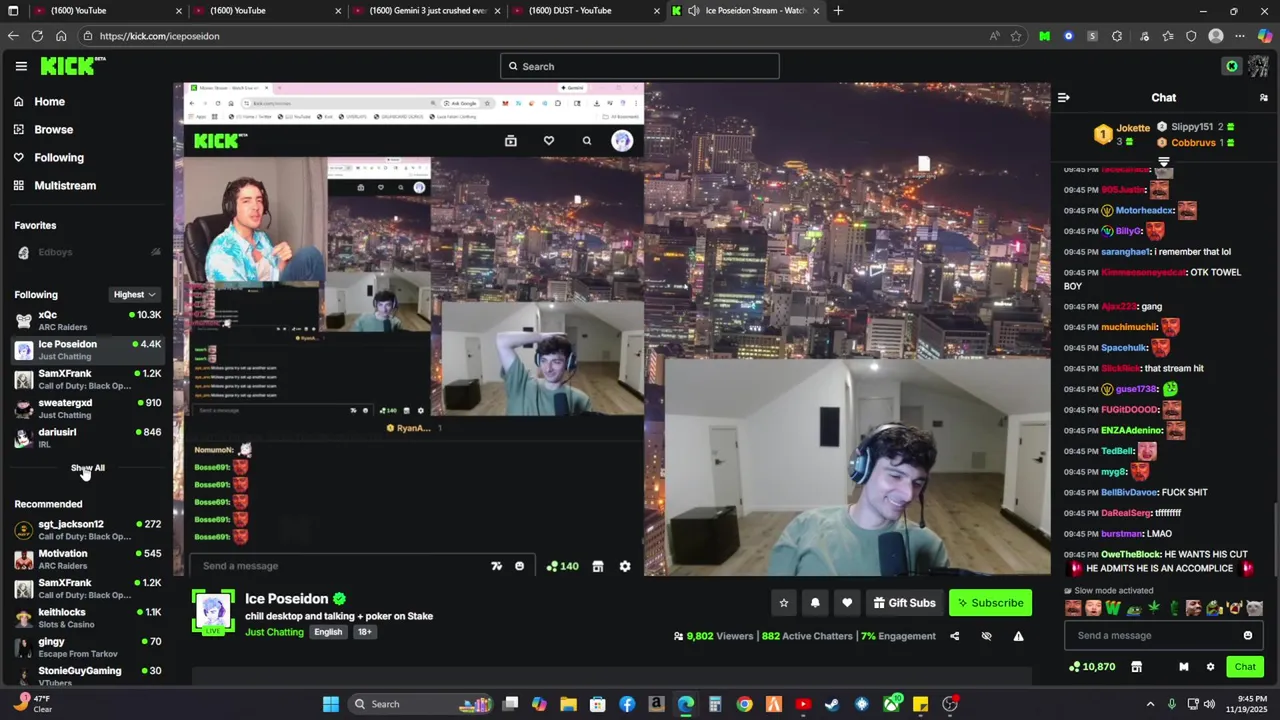Click emote quick-pick green W in chat

pos(1113,608)
